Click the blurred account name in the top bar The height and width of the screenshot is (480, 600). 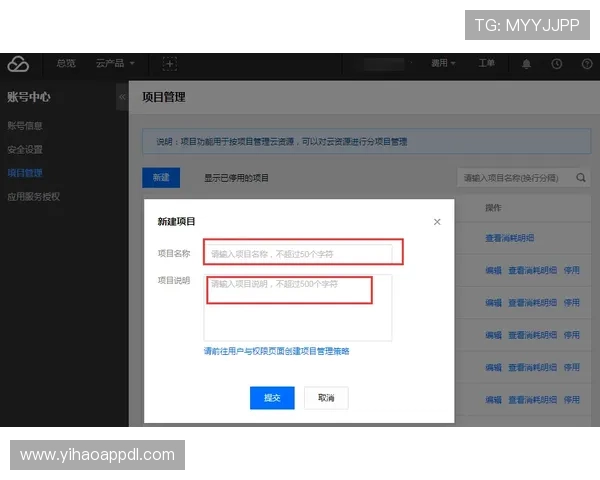(x=384, y=64)
